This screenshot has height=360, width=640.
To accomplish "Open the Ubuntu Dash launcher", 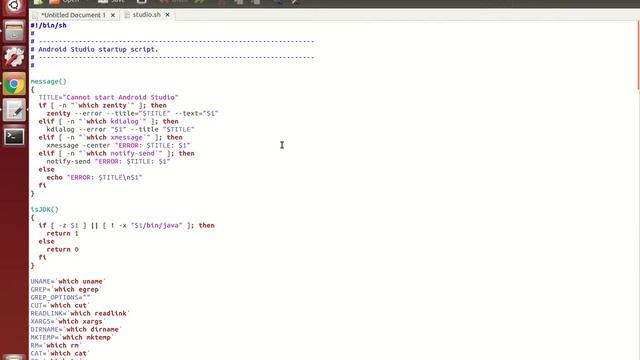I will [14, 7].
